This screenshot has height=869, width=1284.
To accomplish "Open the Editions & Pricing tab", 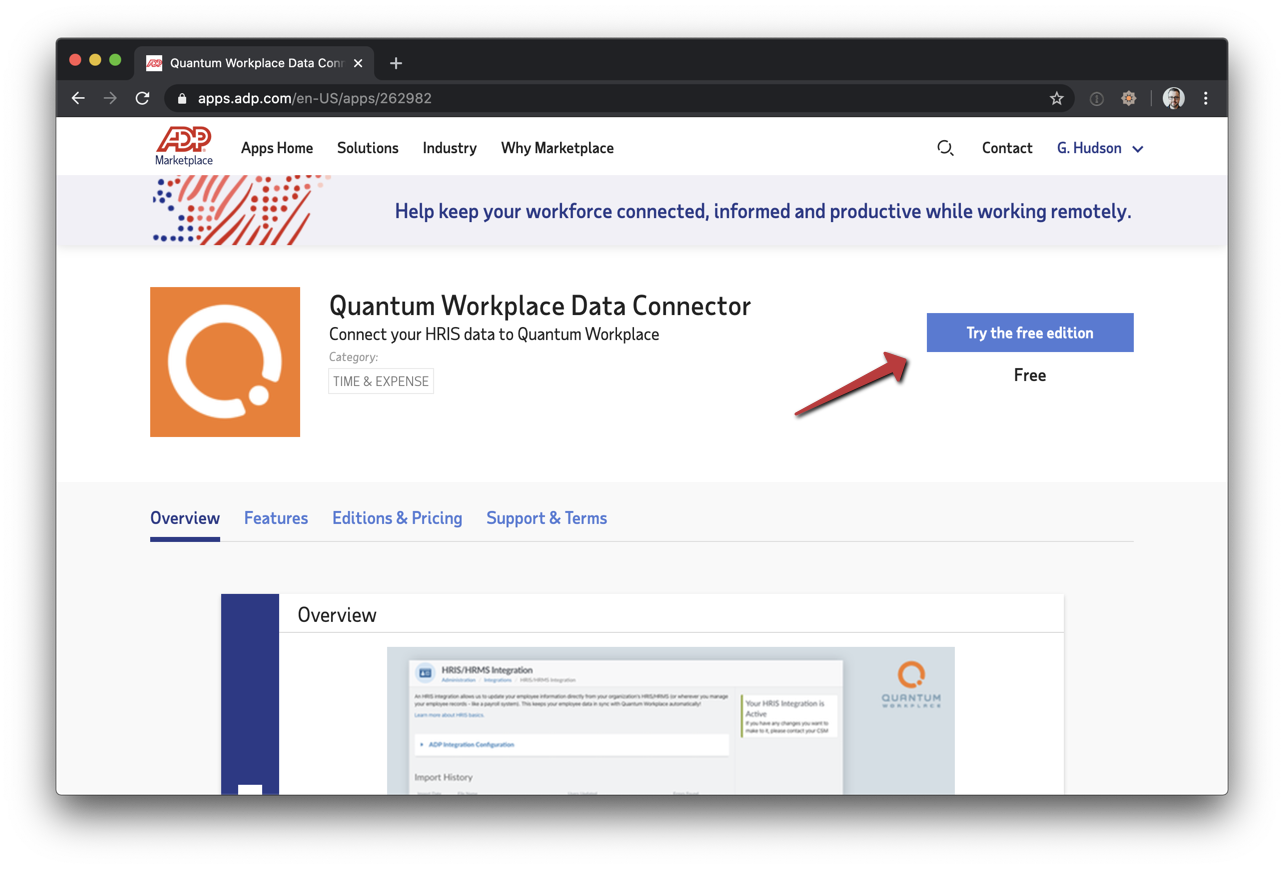I will 397,518.
